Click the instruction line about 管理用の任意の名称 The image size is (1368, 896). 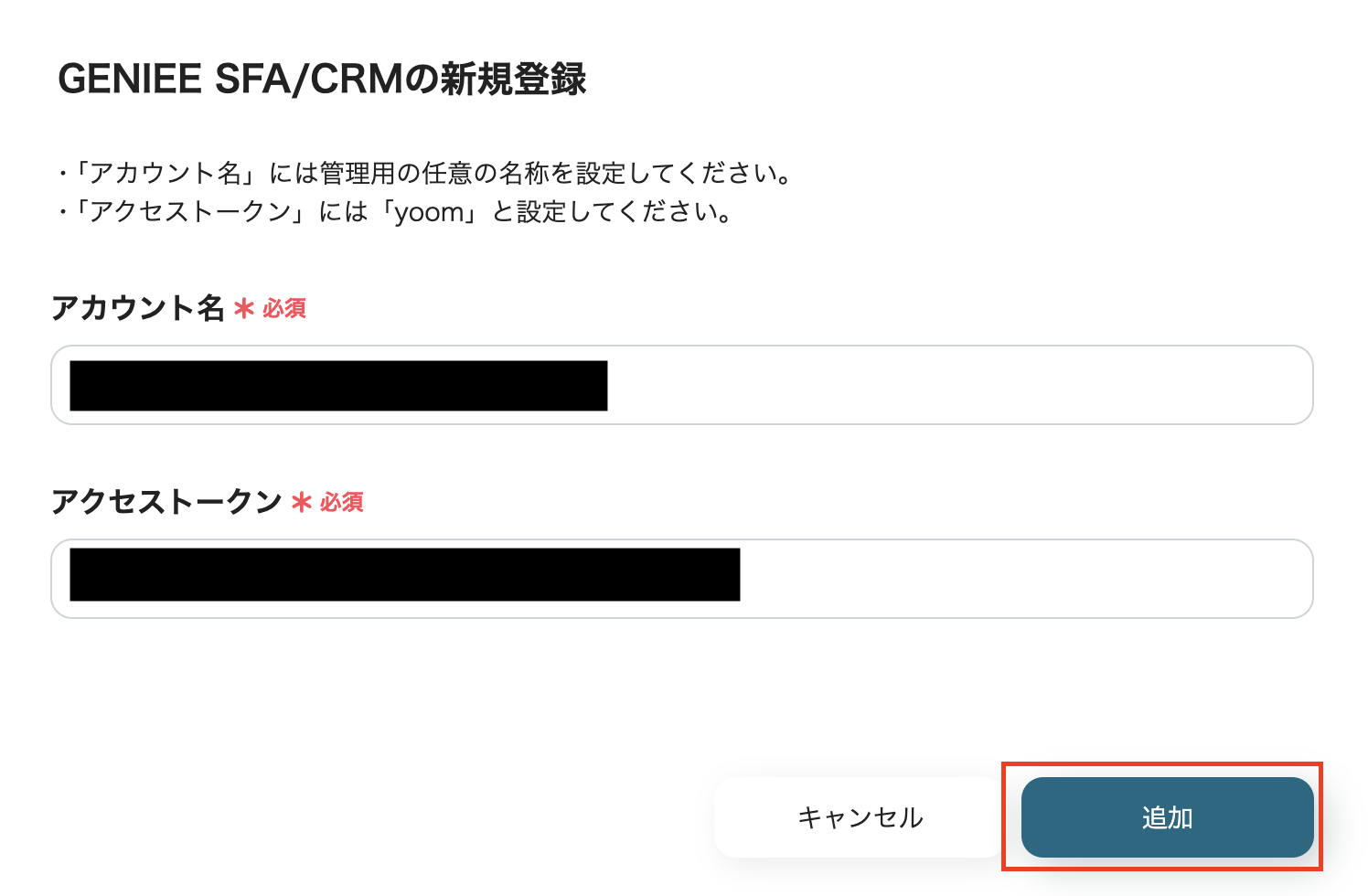click(425, 173)
